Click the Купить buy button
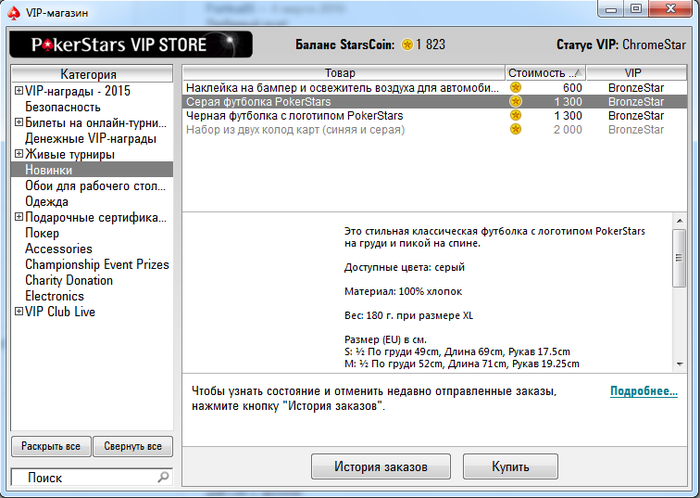Screen dimensions: 700x498 click(510, 466)
